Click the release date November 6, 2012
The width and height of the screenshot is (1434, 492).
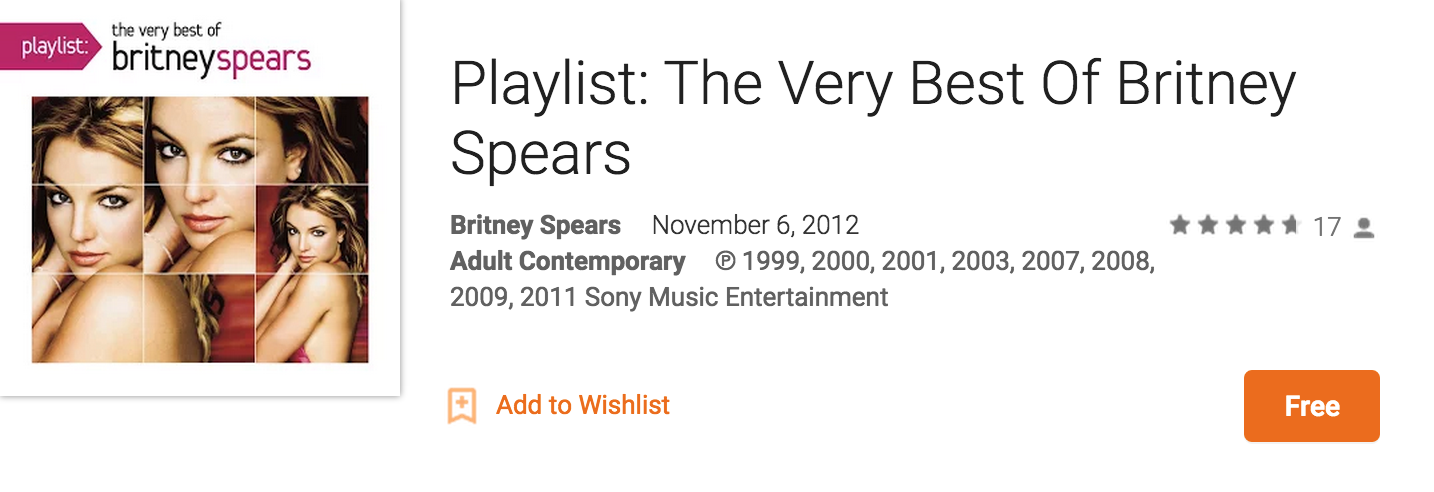755,225
